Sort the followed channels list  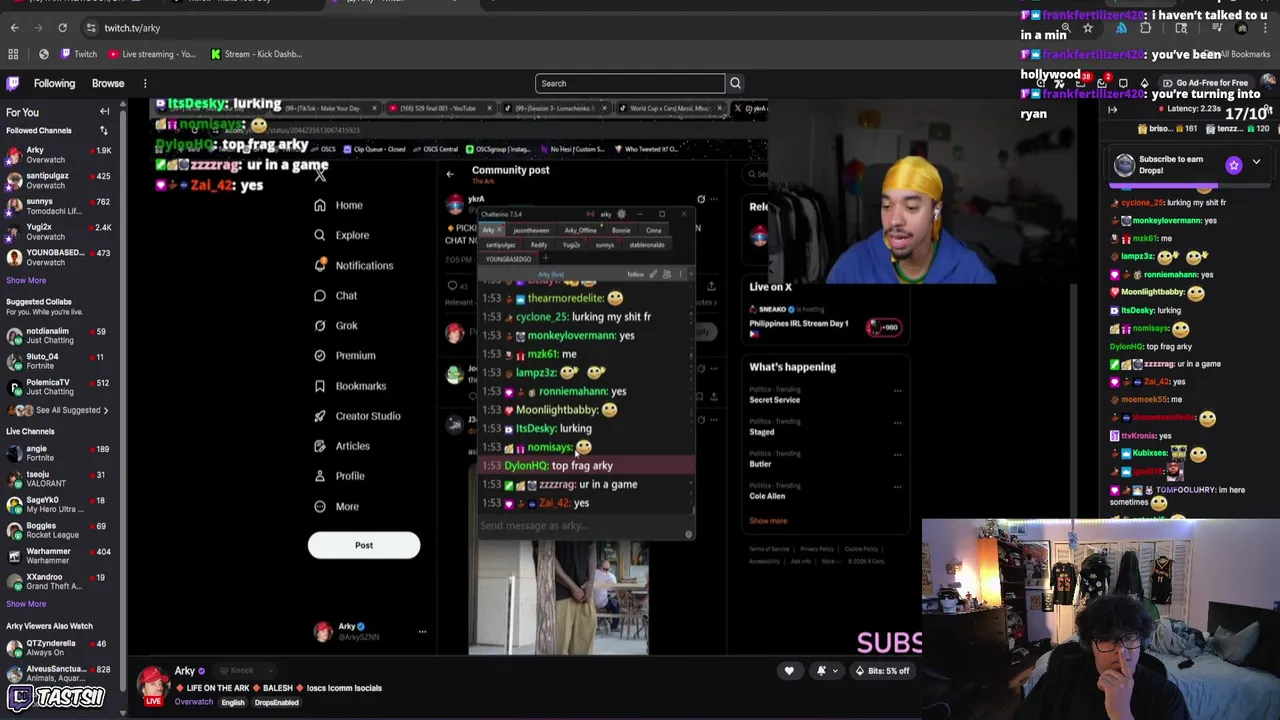tap(103, 131)
